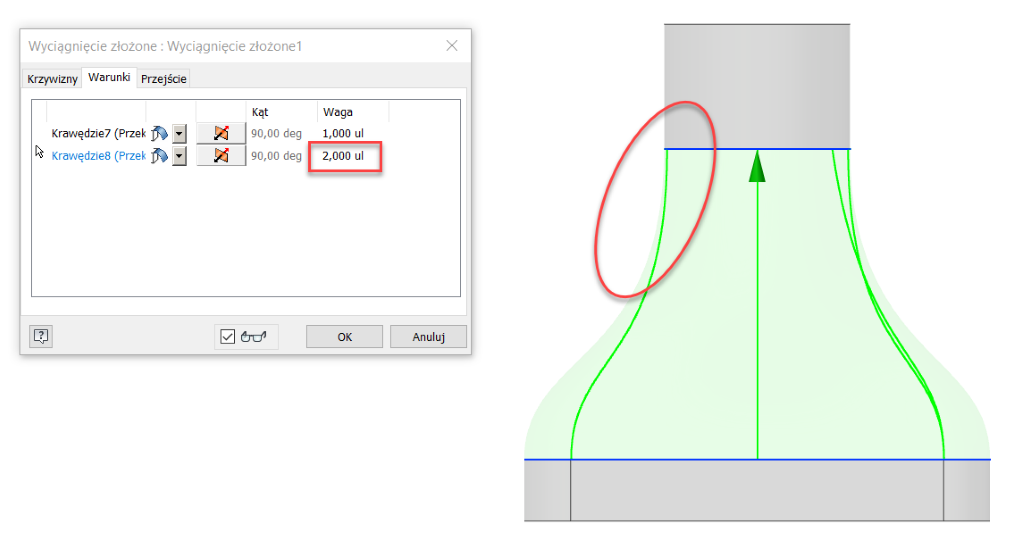1024x542 pixels.
Task: Edit the Waga value 1,000 ul
Action: tap(343, 133)
